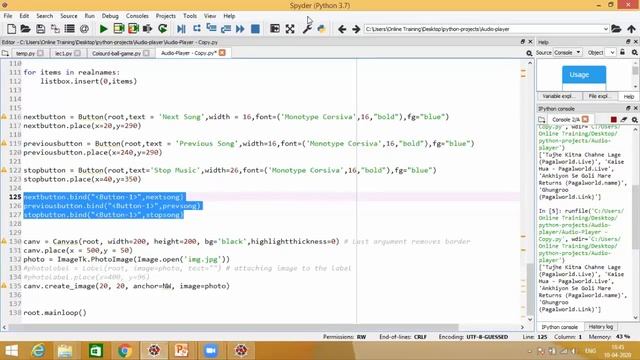Run cell and advance to next
Image resolution: width=640 pixels, height=360 pixels.
click(133, 29)
